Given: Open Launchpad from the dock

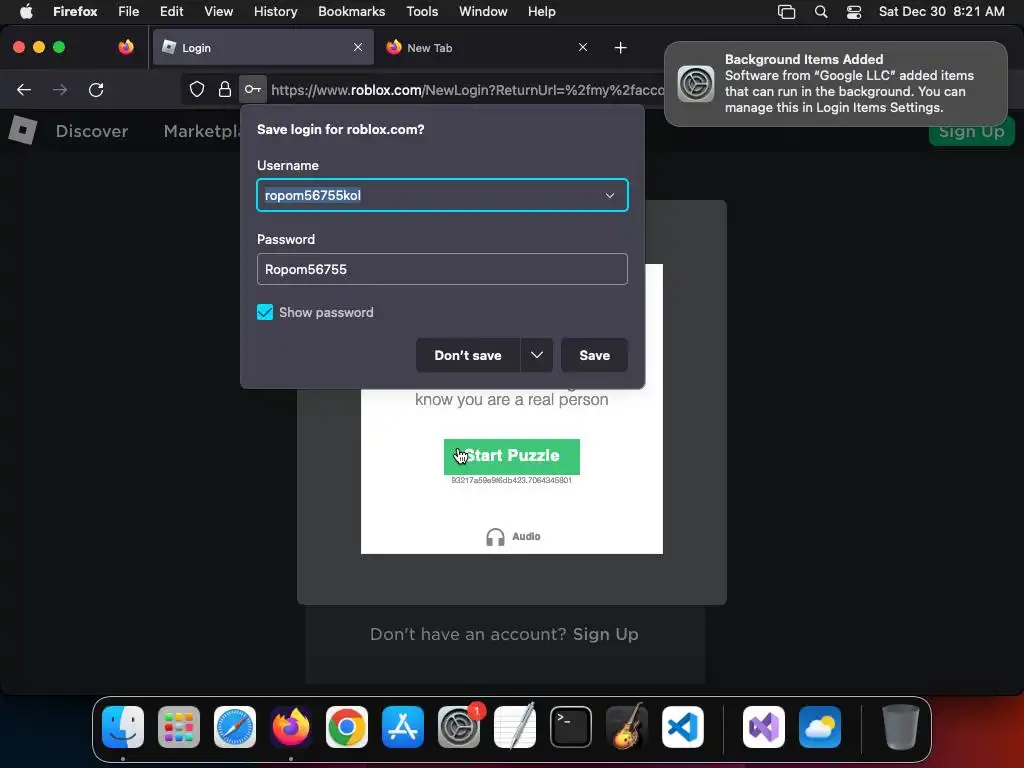Looking at the screenshot, I should pyautogui.click(x=179, y=727).
